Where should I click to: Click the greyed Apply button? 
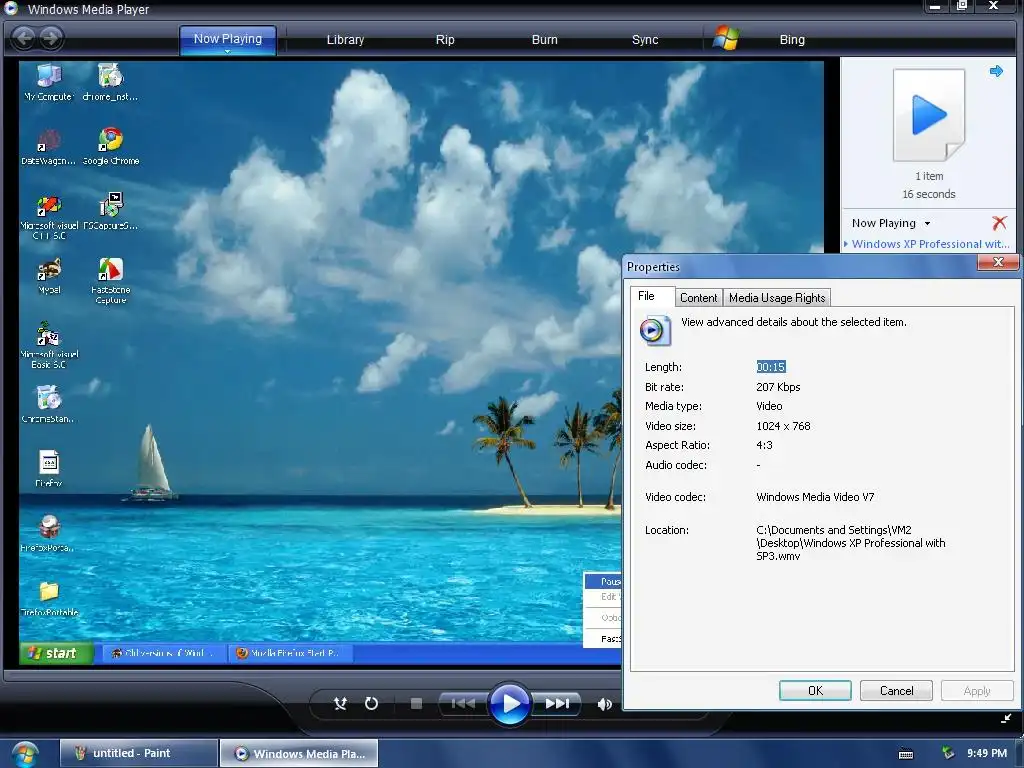(x=977, y=691)
